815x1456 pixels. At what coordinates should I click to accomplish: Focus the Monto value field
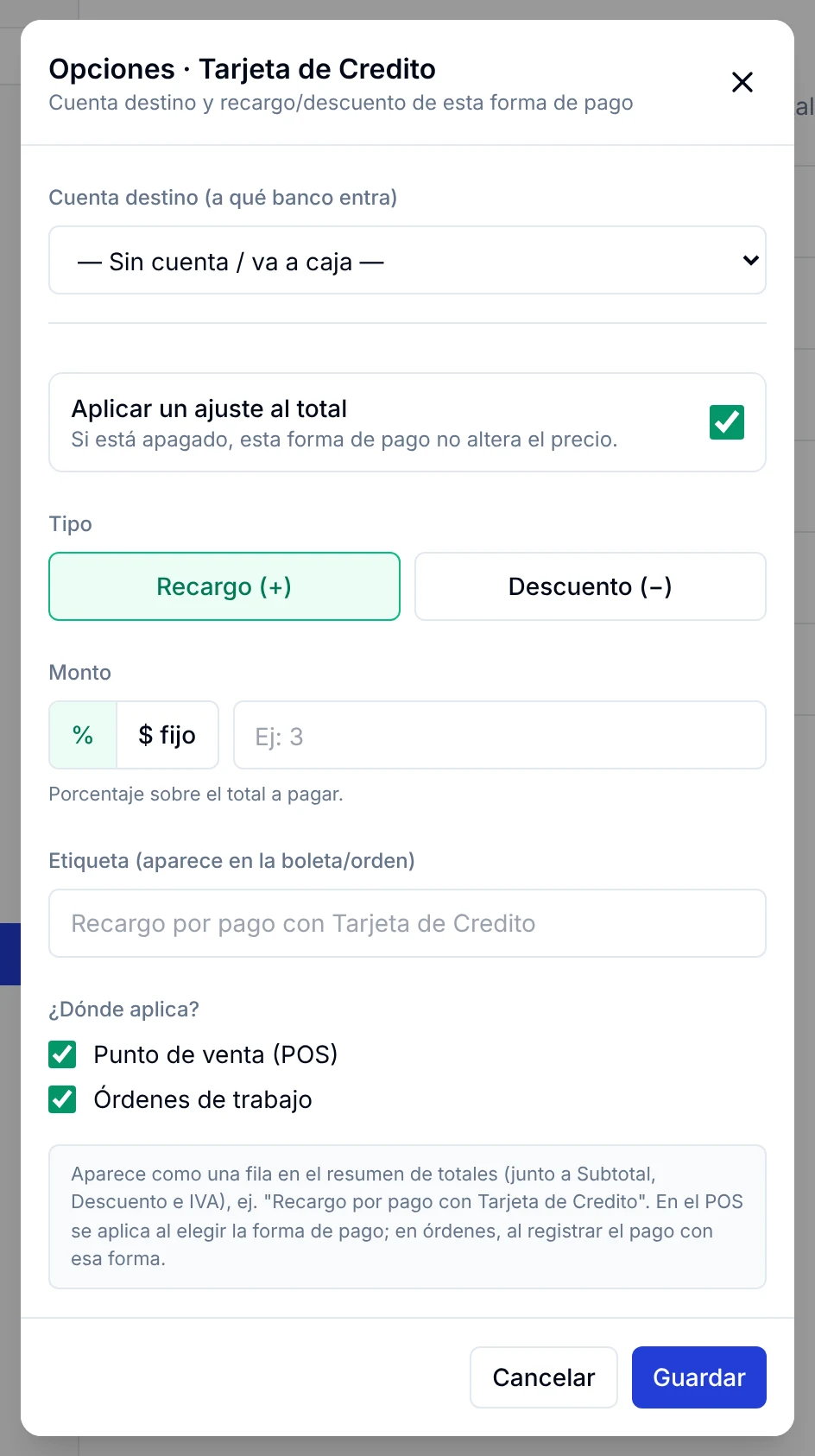(x=500, y=735)
